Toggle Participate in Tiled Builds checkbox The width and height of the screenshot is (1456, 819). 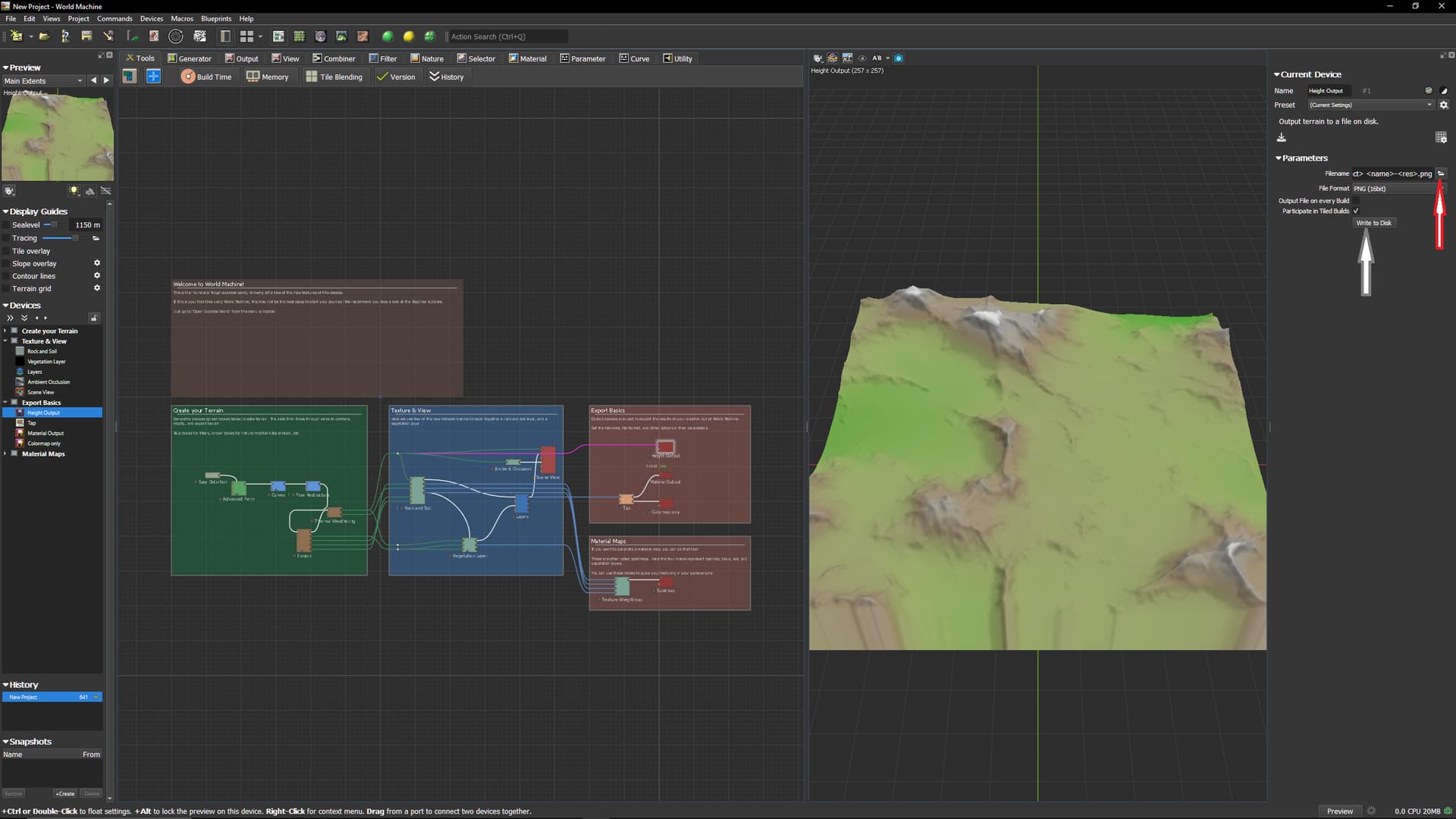[1356, 211]
